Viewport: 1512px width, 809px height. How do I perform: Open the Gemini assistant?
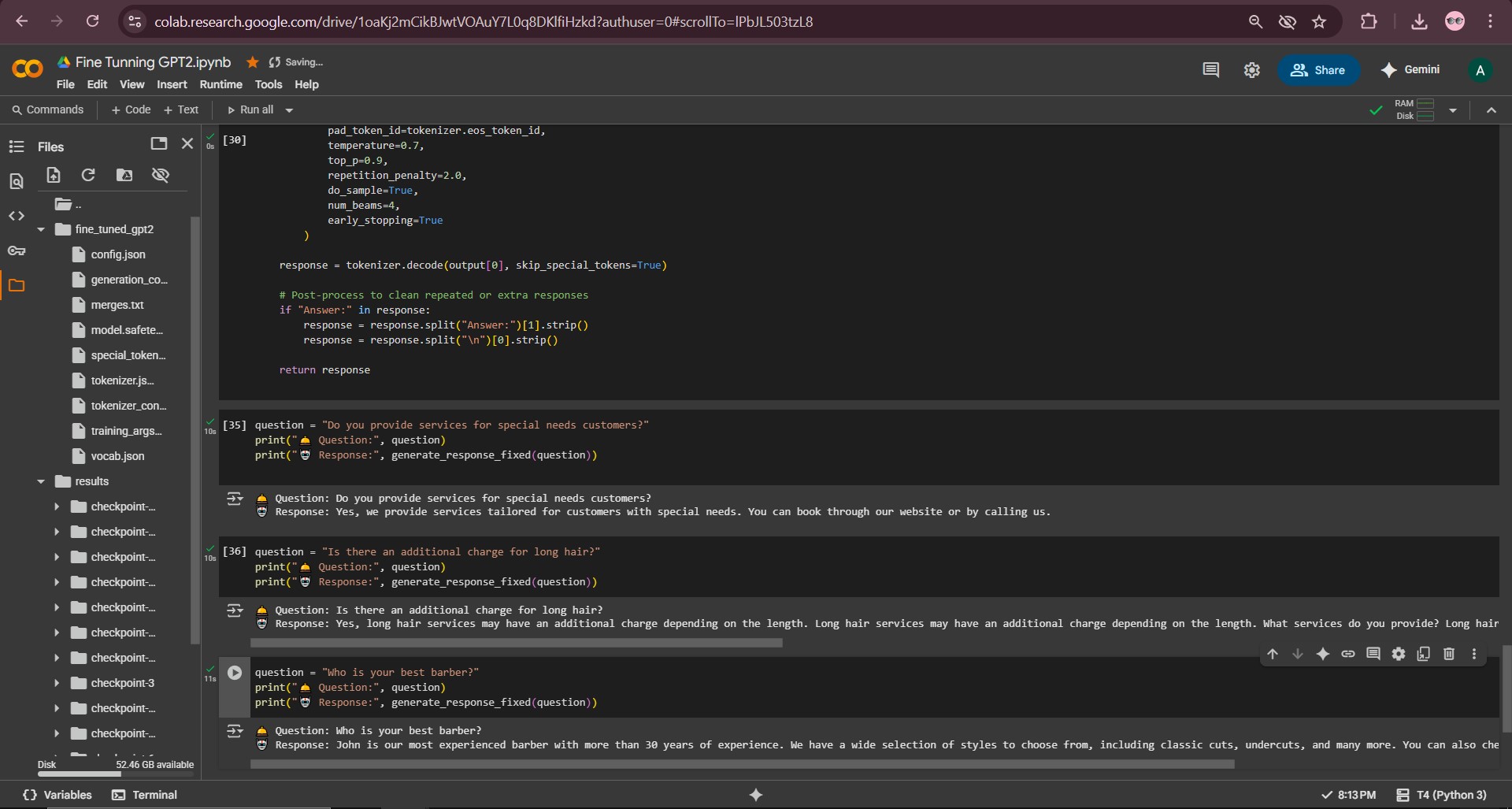tap(1410, 69)
